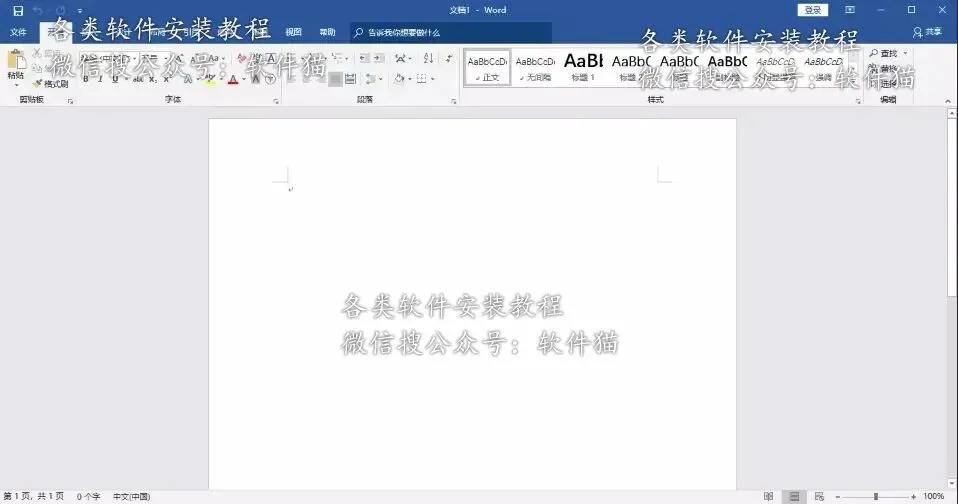Click the 第 1 页, 共 1 页 page indicator
Image resolution: width=958 pixels, height=504 pixels.
click(34, 497)
